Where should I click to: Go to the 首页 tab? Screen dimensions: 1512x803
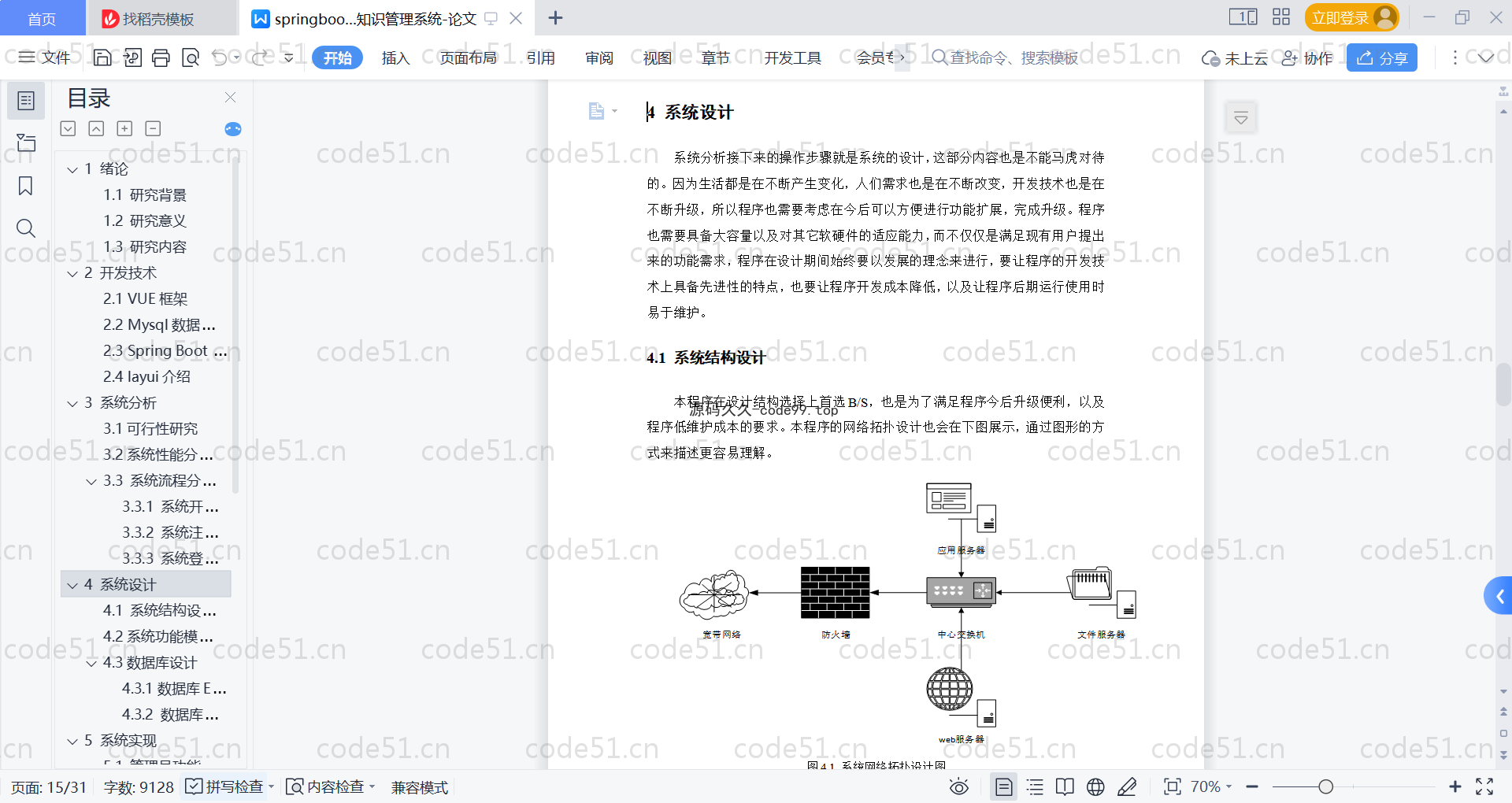click(42, 18)
